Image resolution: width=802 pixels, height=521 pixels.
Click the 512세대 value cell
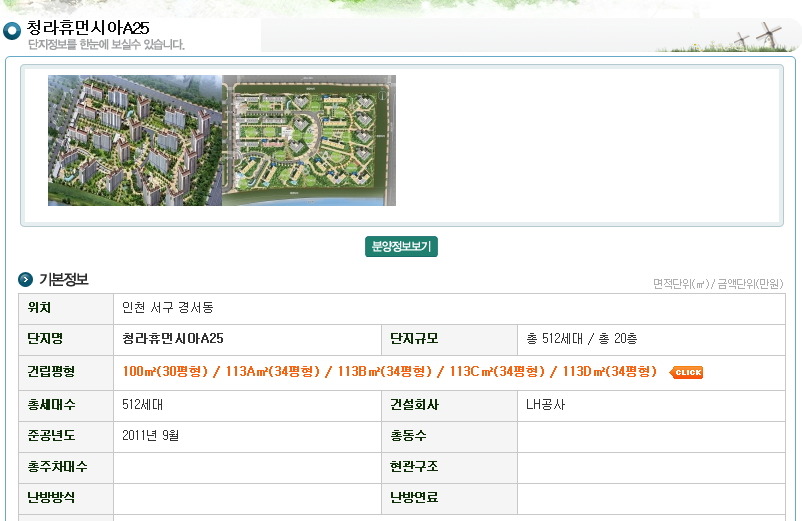tap(248, 406)
